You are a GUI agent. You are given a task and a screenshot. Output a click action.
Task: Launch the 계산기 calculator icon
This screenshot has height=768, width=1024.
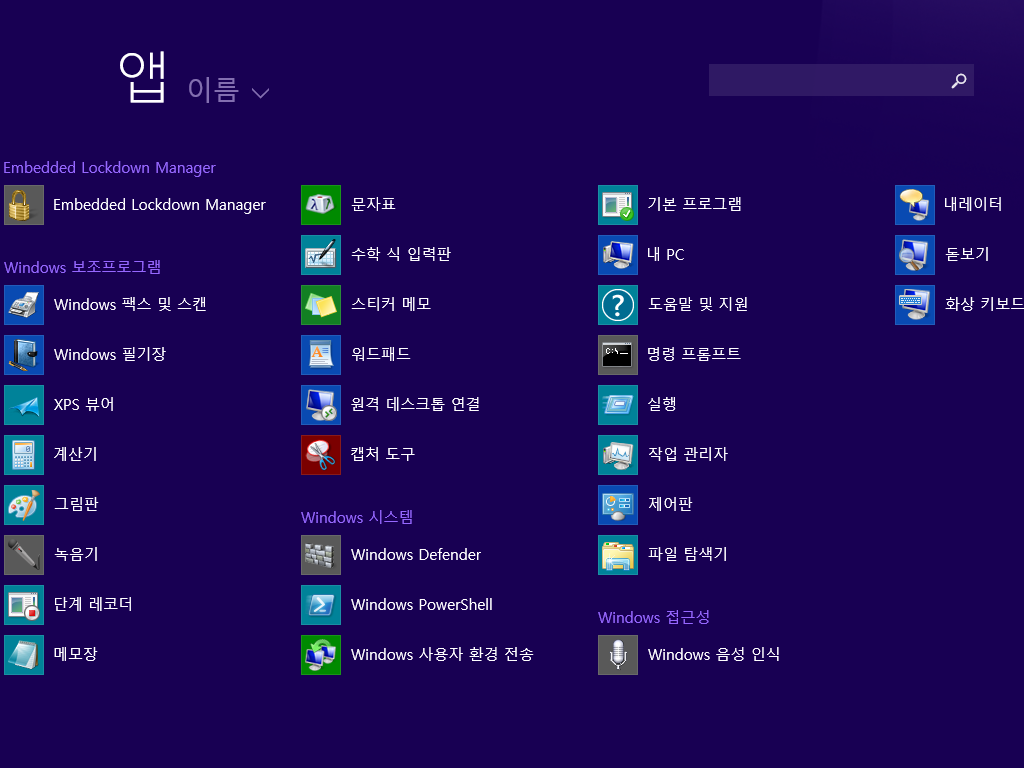(x=24, y=455)
